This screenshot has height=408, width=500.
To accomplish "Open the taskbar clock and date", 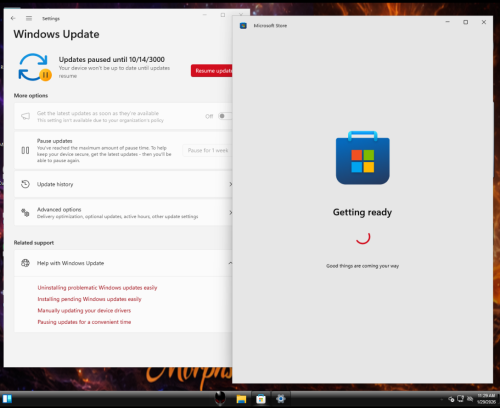I will coord(486,399).
